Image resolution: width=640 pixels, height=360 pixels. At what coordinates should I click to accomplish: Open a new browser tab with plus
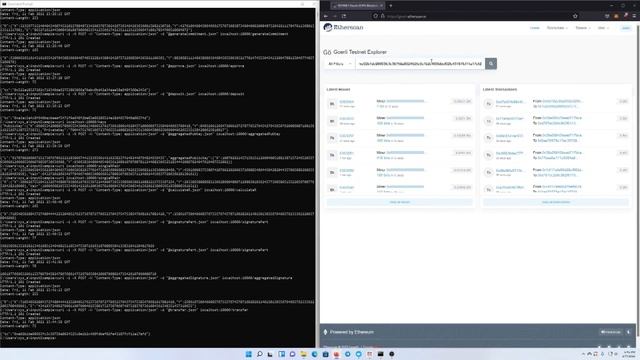click(x=391, y=6)
